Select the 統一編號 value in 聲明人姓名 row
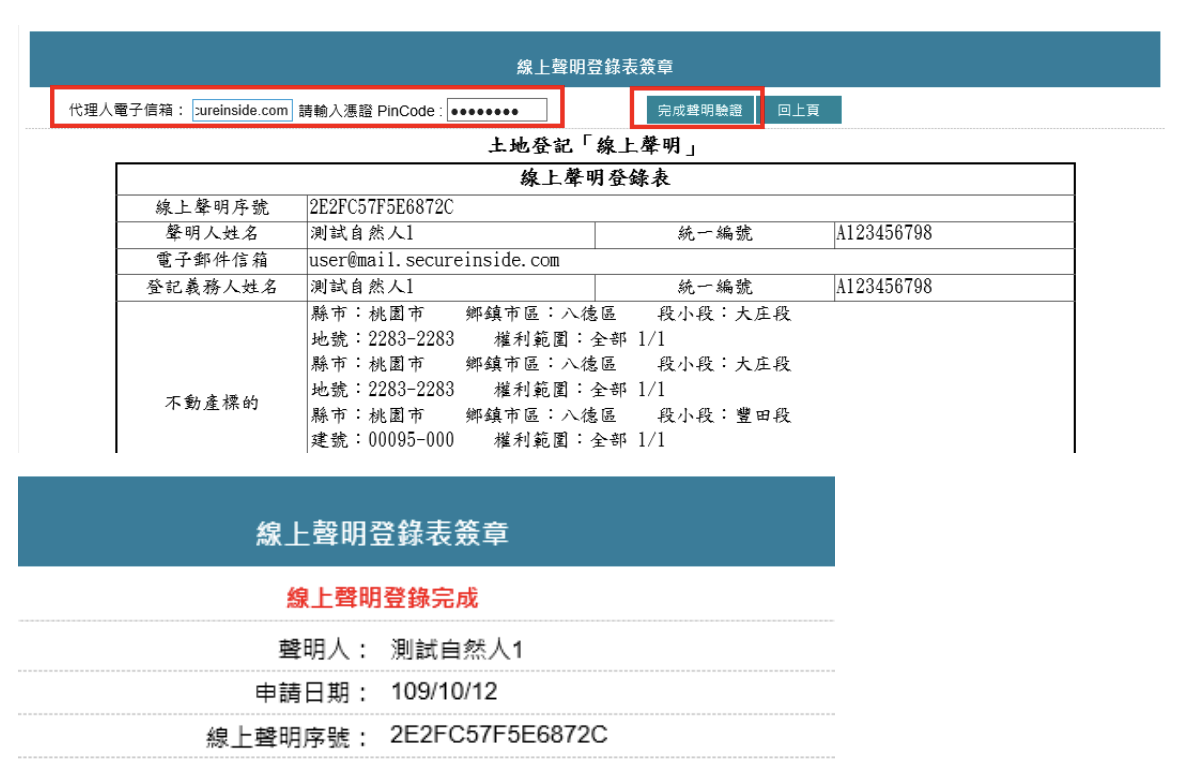The height and width of the screenshot is (780, 1190). pos(884,234)
